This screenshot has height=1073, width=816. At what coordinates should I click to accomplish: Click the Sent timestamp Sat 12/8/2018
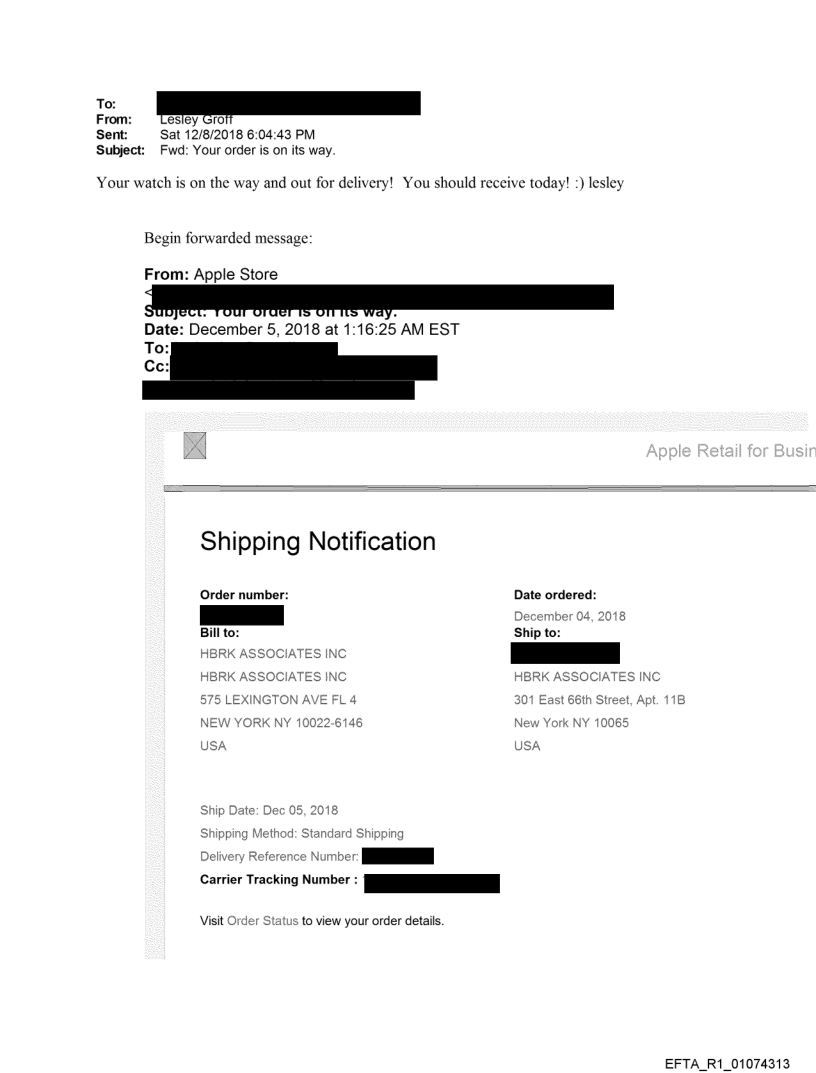241,134
